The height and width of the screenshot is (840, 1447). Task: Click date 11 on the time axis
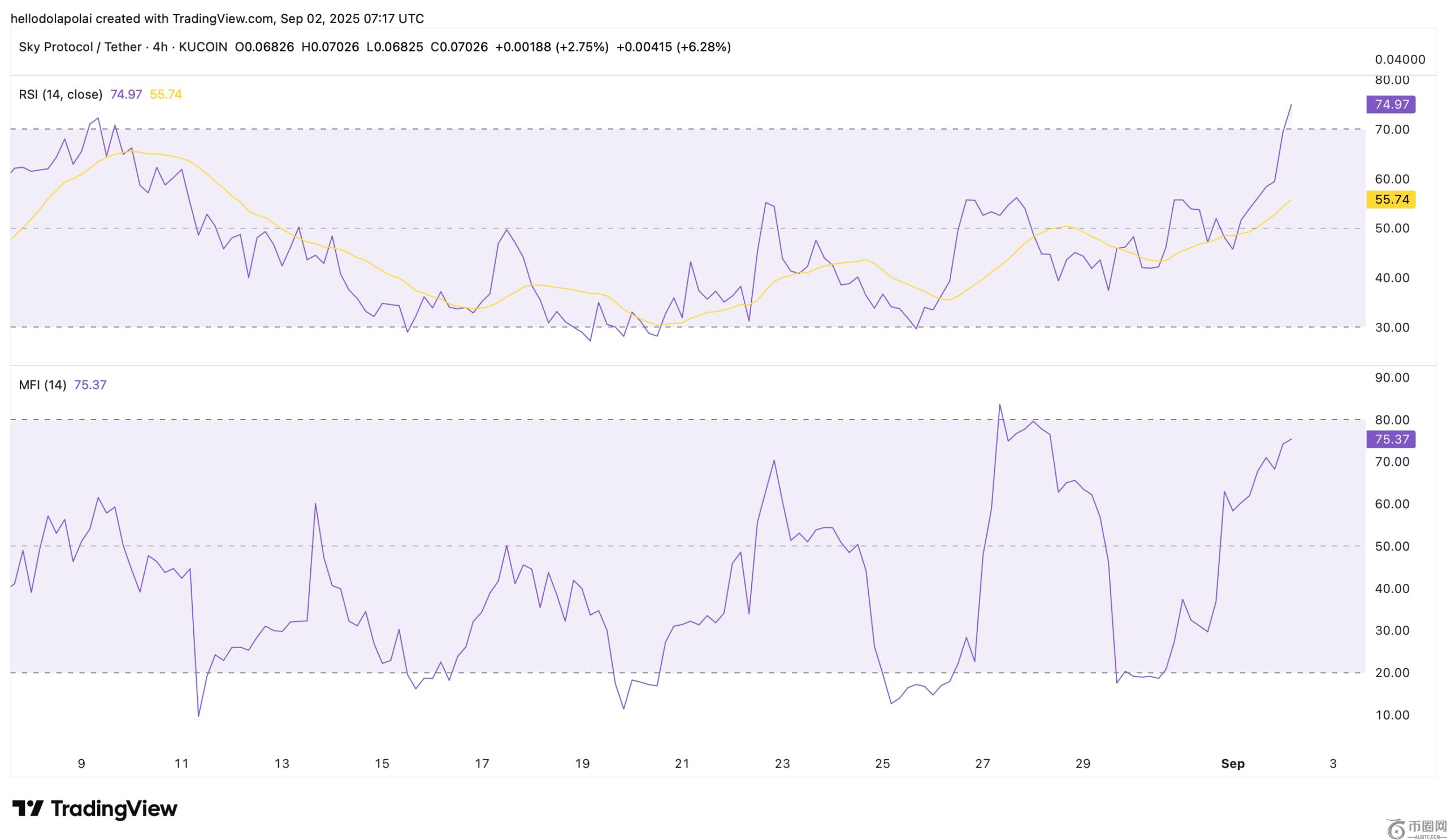[181, 764]
